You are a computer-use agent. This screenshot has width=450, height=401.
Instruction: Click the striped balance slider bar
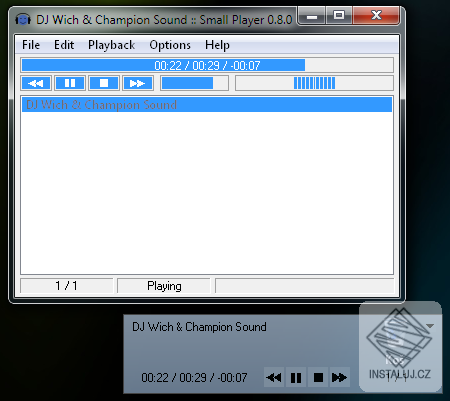314,83
